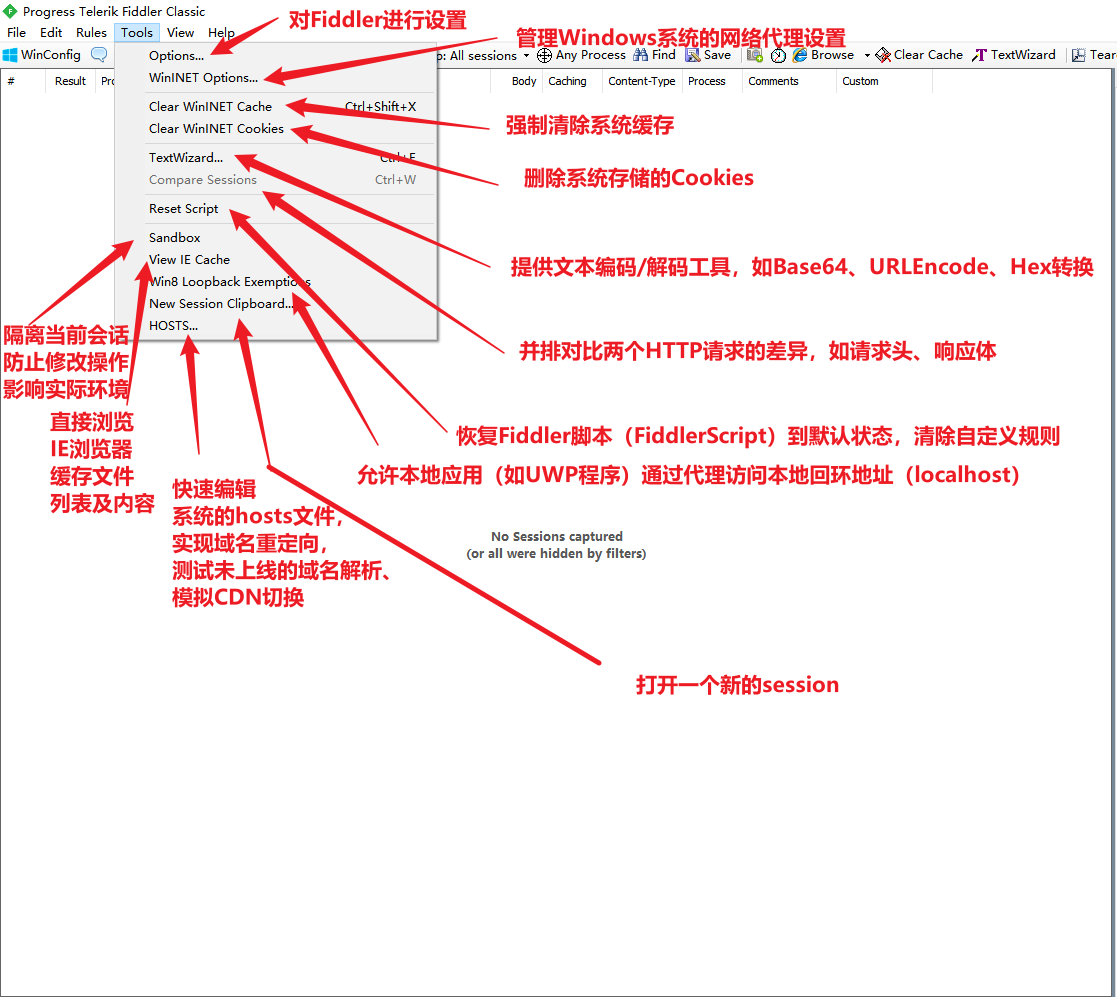The width and height of the screenshot is (1117, 997).
Task: Expand the Browse dropdown arrow
Action: point(867,56)
